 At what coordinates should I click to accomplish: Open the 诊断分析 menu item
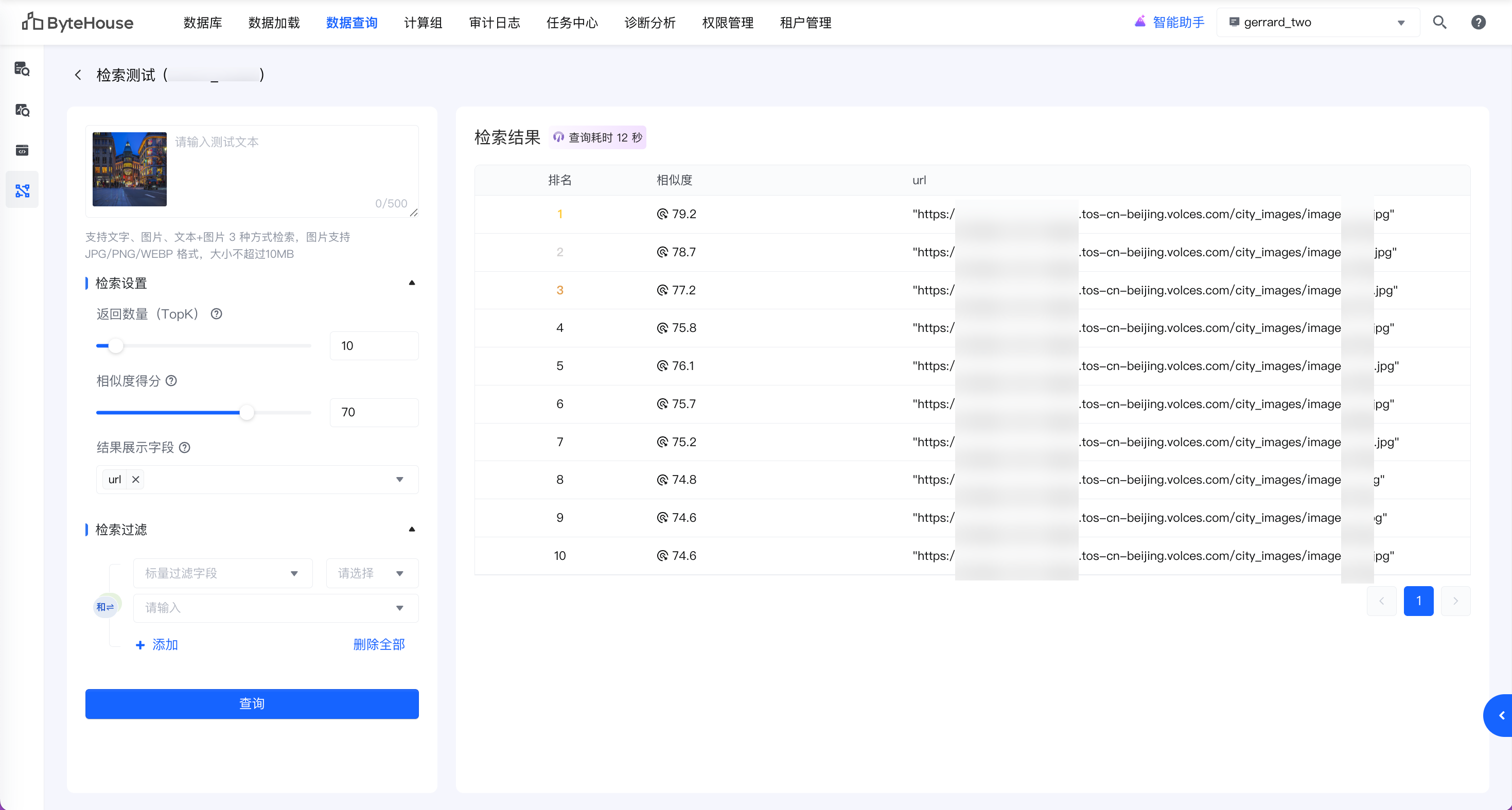650,22
